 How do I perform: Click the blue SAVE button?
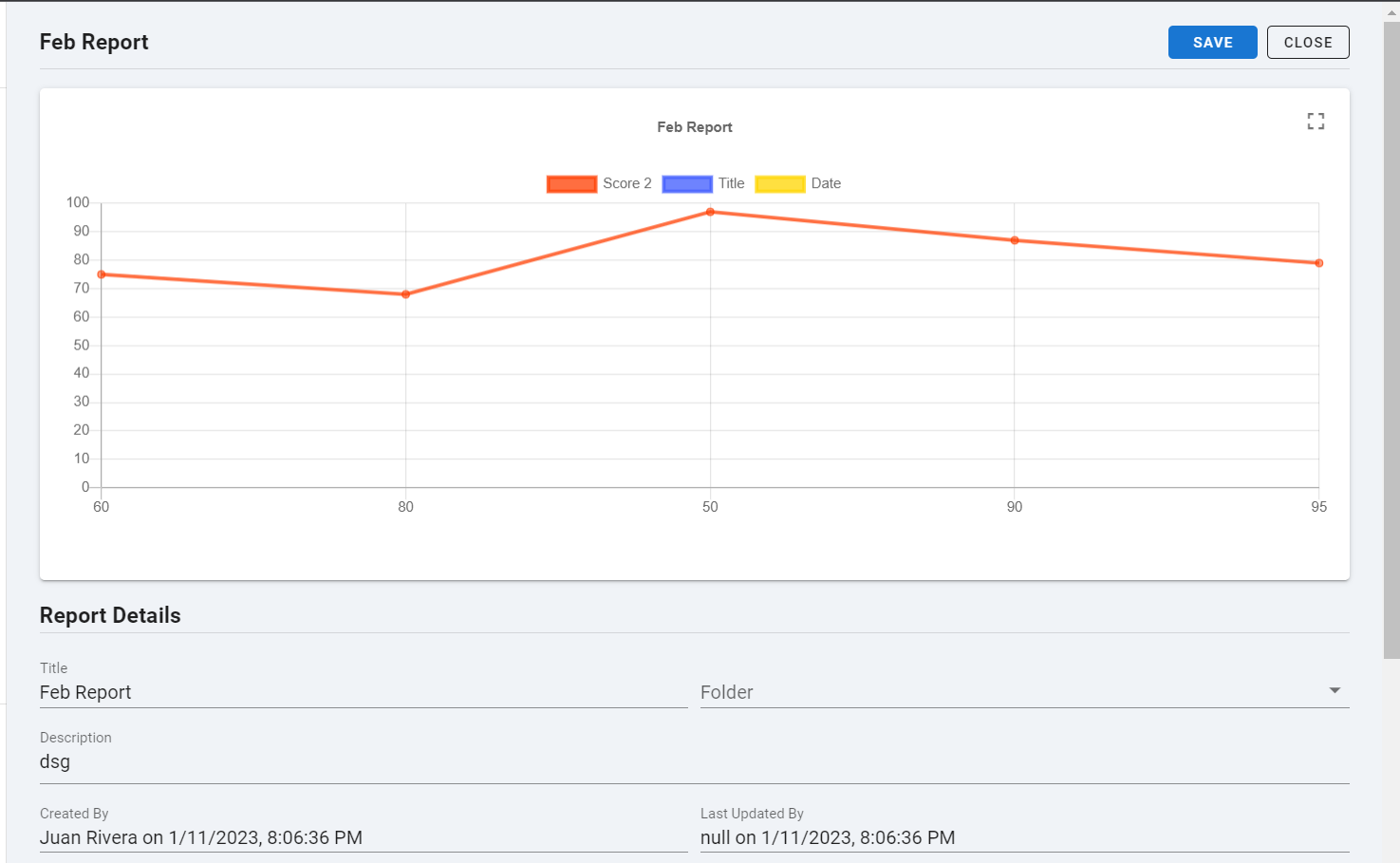tap(1212, 42)
